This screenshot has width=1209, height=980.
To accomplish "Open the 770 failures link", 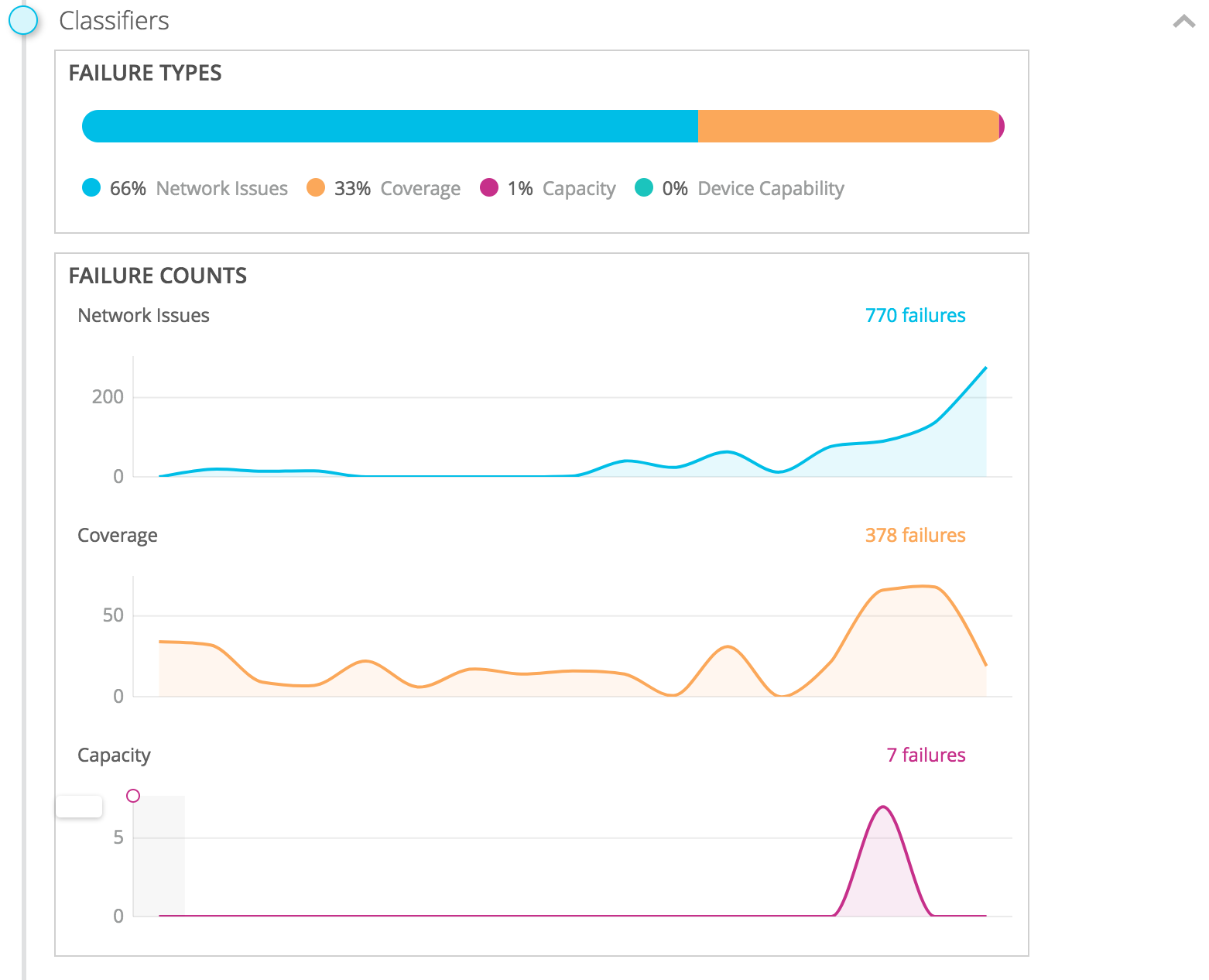I will [915, 316].
